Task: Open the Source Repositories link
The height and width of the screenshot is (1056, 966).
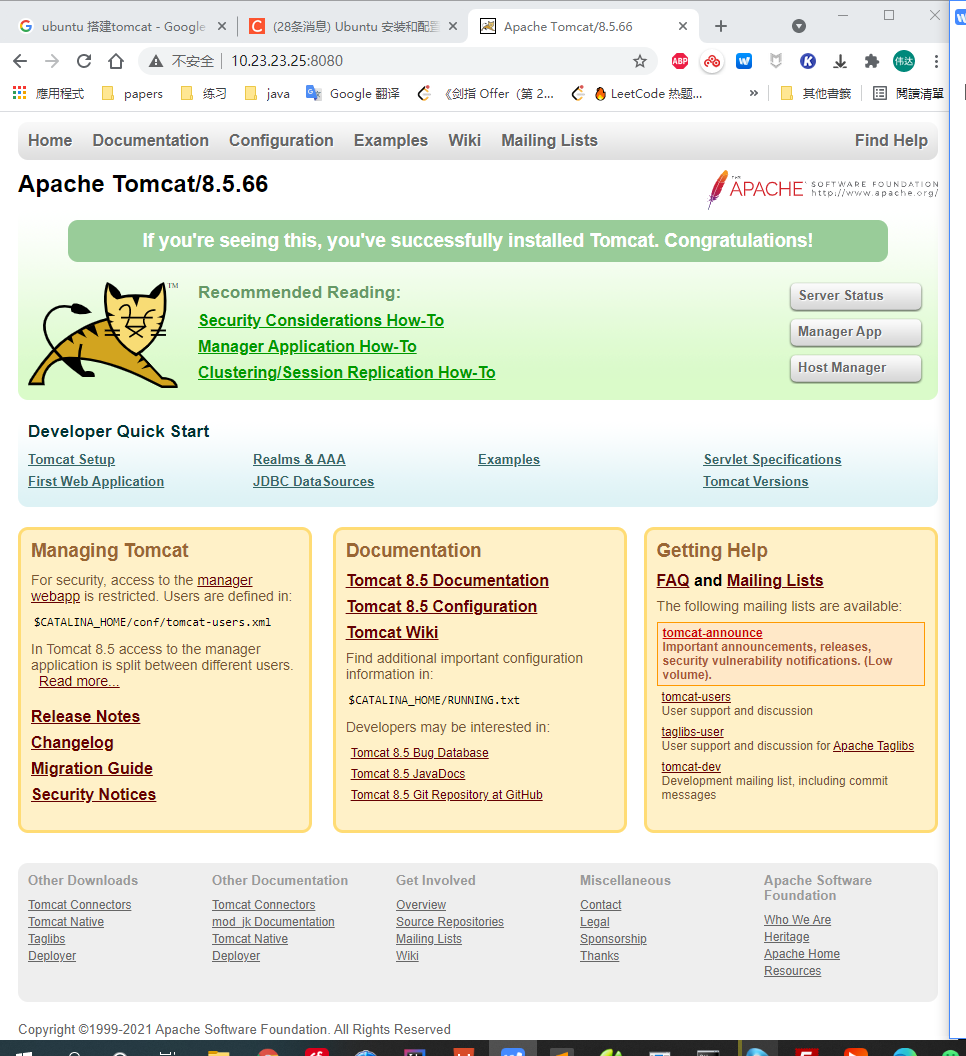Action: pyautogui.click(x=449, y=922)
